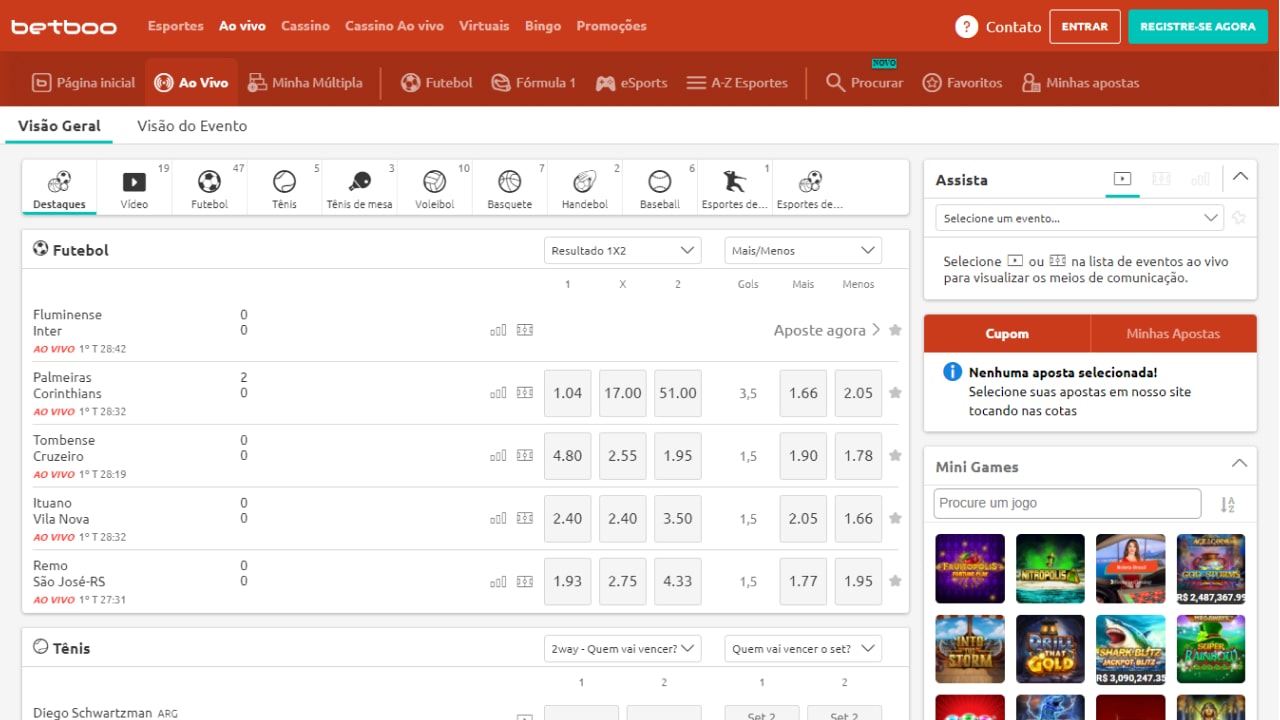Open pitch view icon for Palmeiras vs Corinthians
Image resolution: width=1280 pixels, height=720 pixels.
click(525, 393)
